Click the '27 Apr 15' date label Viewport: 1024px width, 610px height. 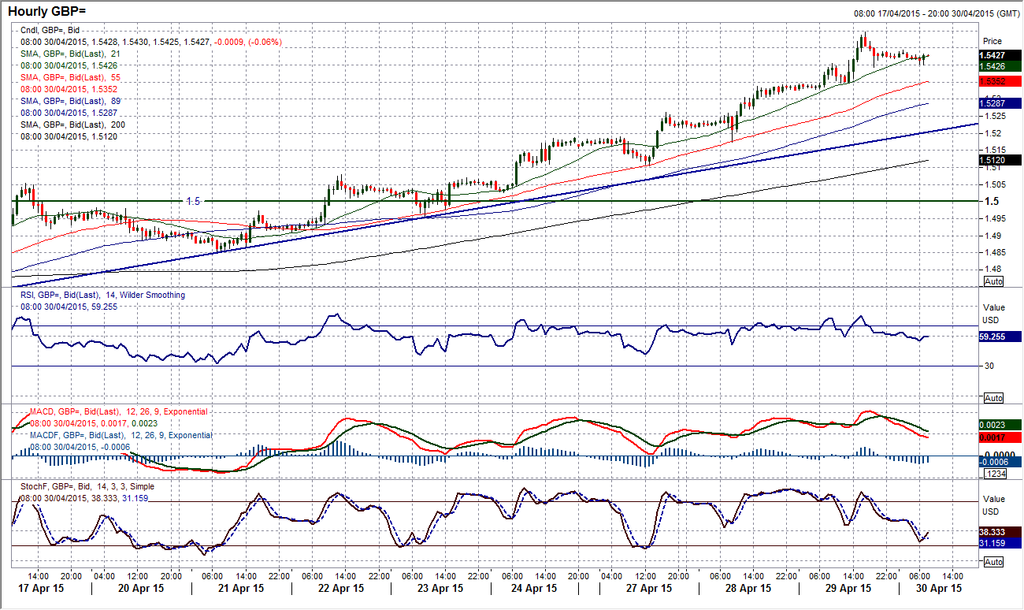pyautogui.click(x=648, y=588)
